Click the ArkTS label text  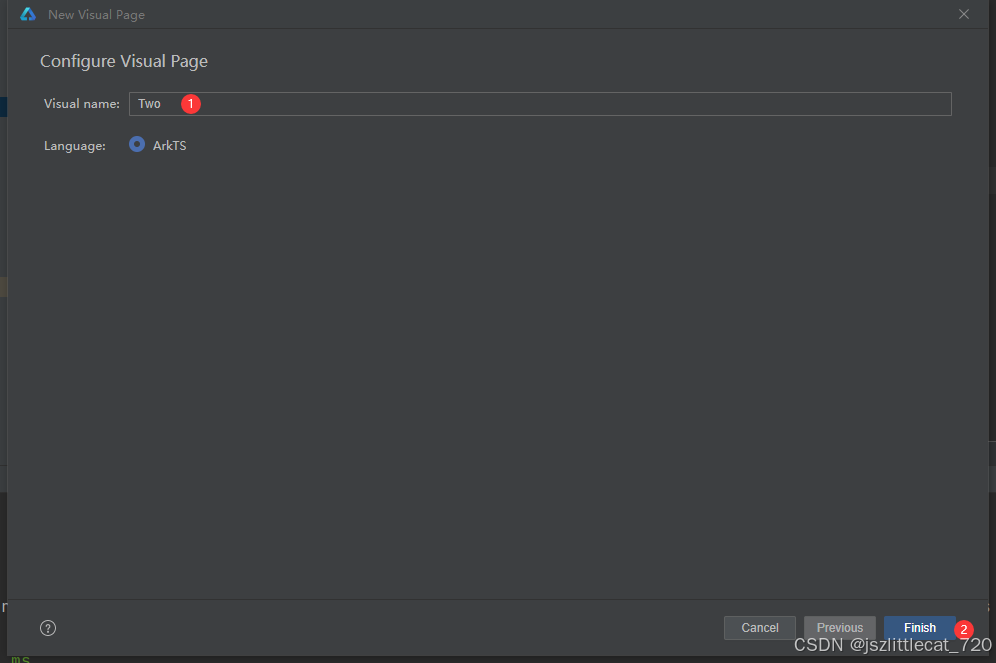click(169, 146)
